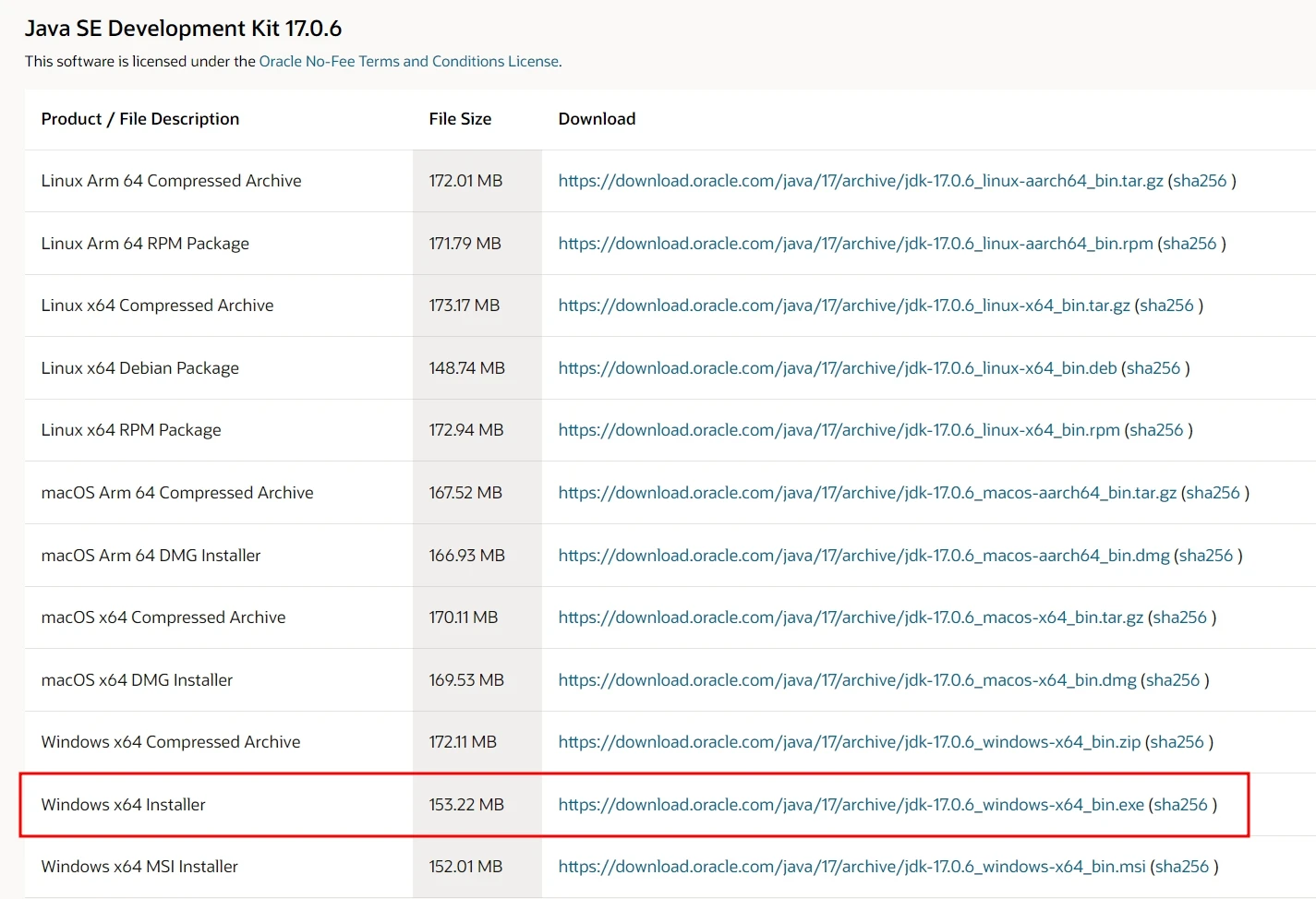Screen dimensions: 1316x899
Task: Select 'Linux Arm 64 RPM Package' text
Action: coord(145,244)
